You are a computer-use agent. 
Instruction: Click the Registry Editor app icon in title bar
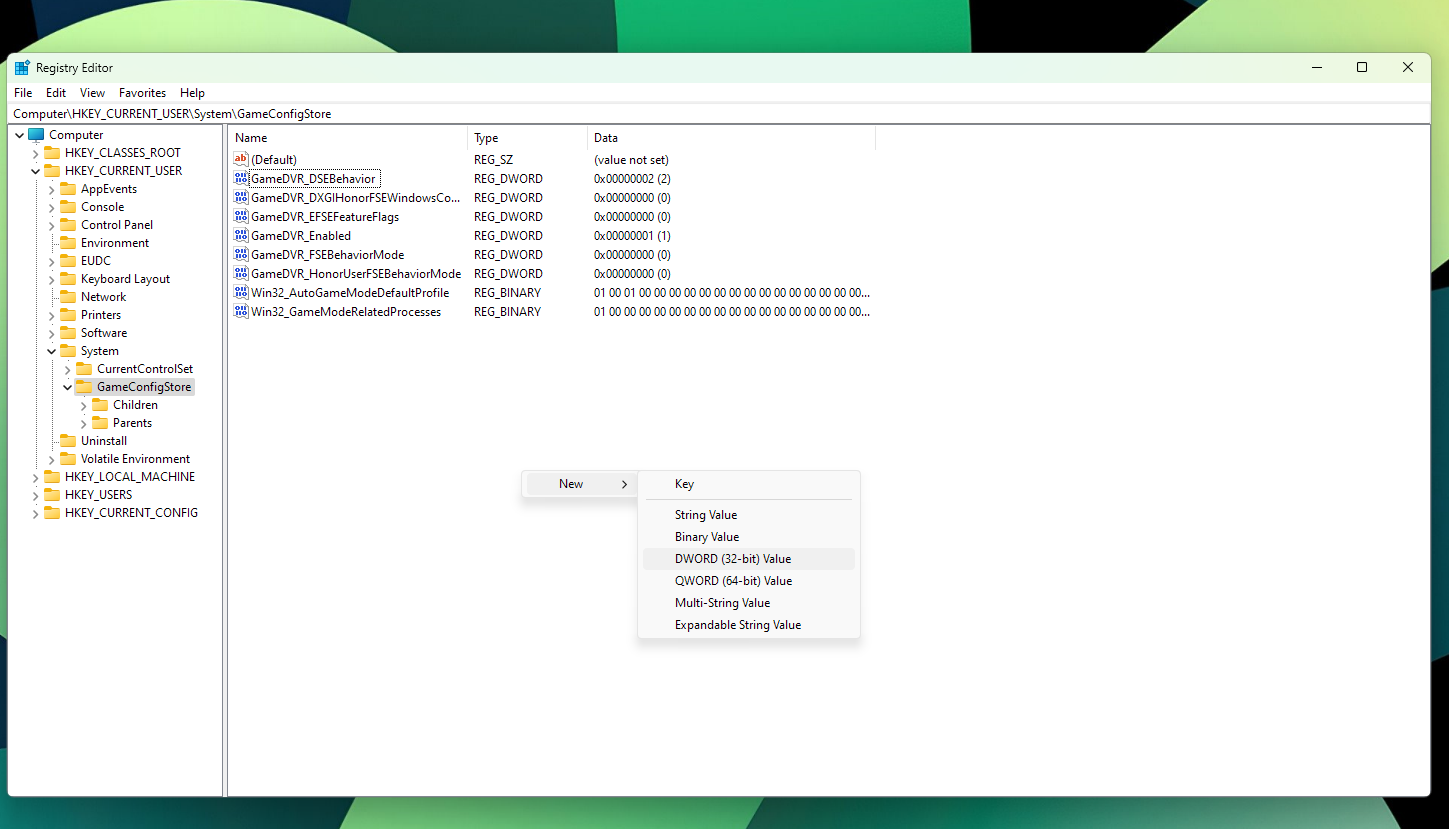tap(22, 68)
